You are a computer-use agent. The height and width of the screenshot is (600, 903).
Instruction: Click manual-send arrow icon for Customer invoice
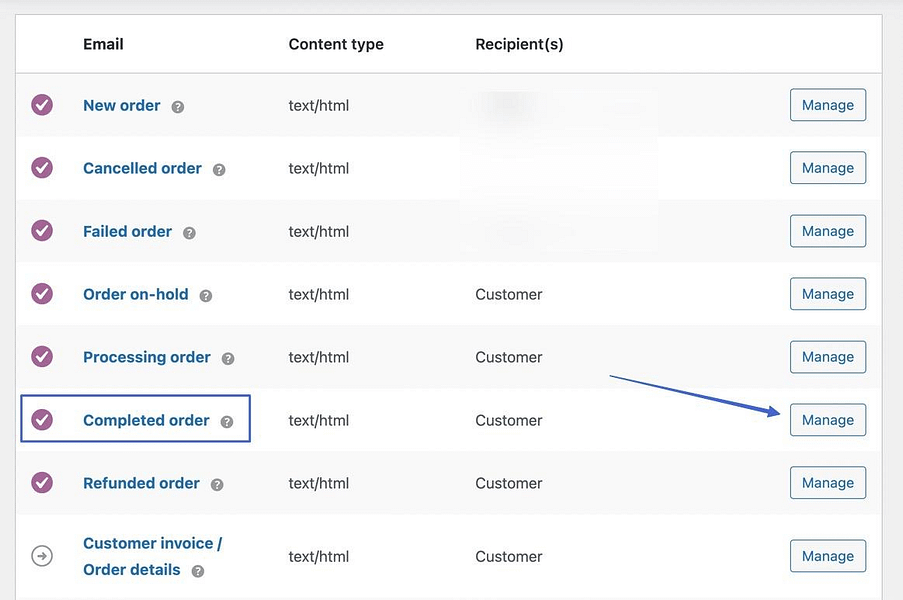click(42, 556)
